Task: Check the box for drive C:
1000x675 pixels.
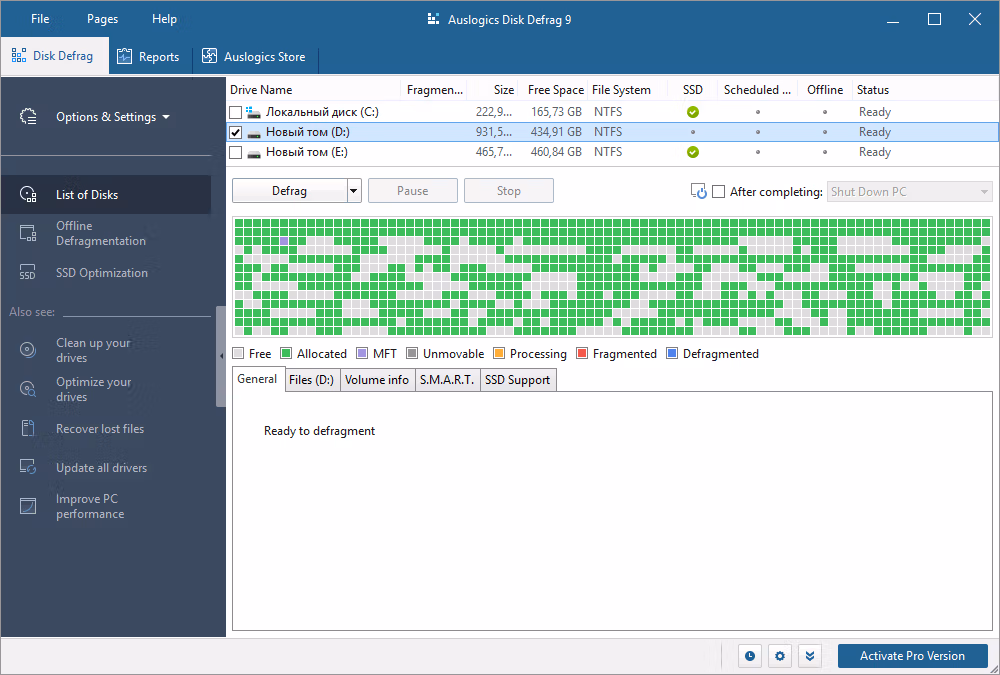Action: coord(235,112)
